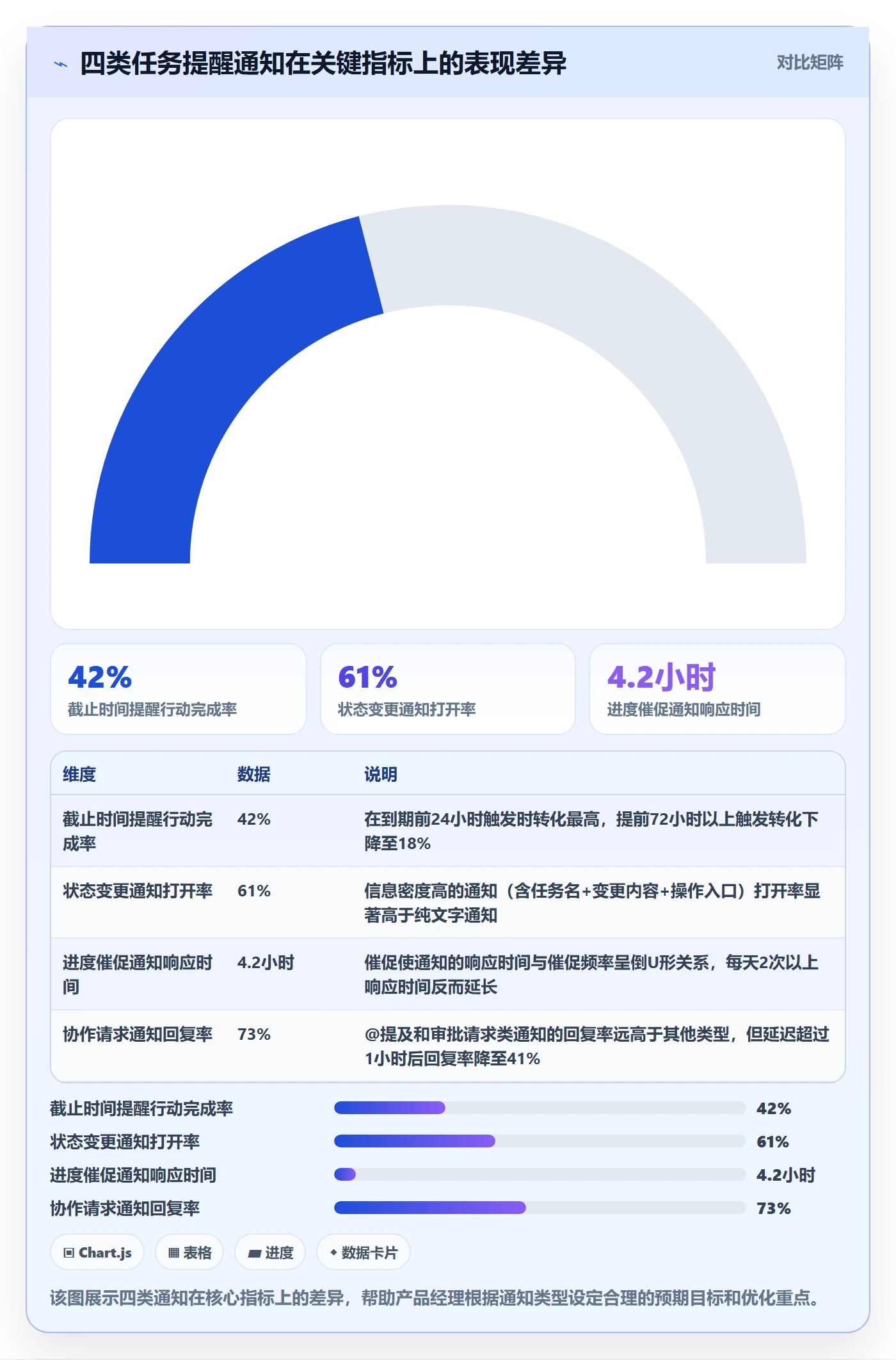Click the 对比矩阵 label in header
The height and width of the screenshot is (1360, 896).
pos(810,63)
